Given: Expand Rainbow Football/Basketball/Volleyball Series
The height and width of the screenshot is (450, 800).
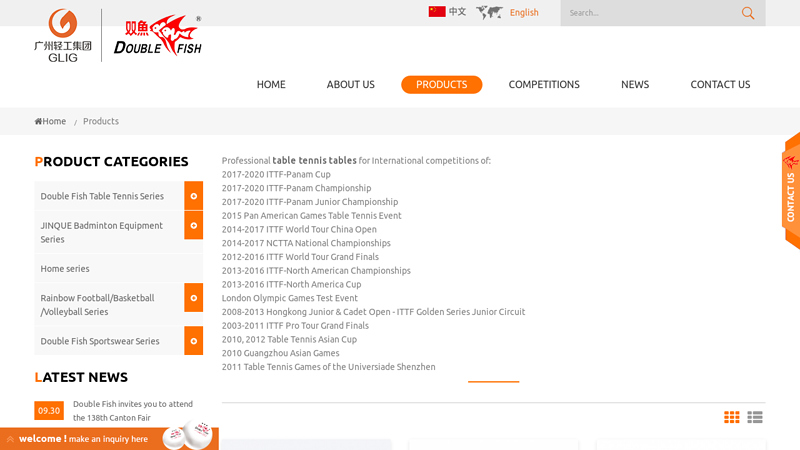Looking at the screenshot, I should (193, 297).
